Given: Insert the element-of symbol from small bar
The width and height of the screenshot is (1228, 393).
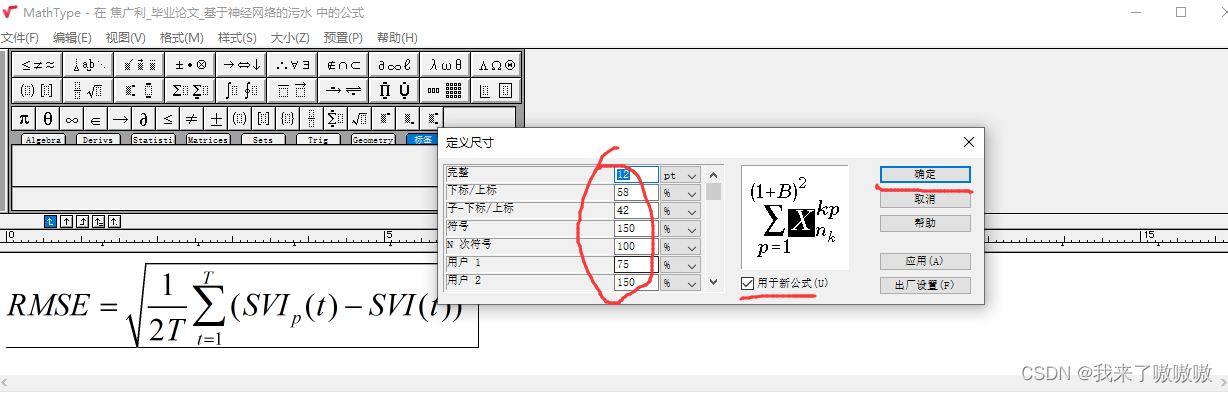Looking at the screenshot, I should (96, 118).
